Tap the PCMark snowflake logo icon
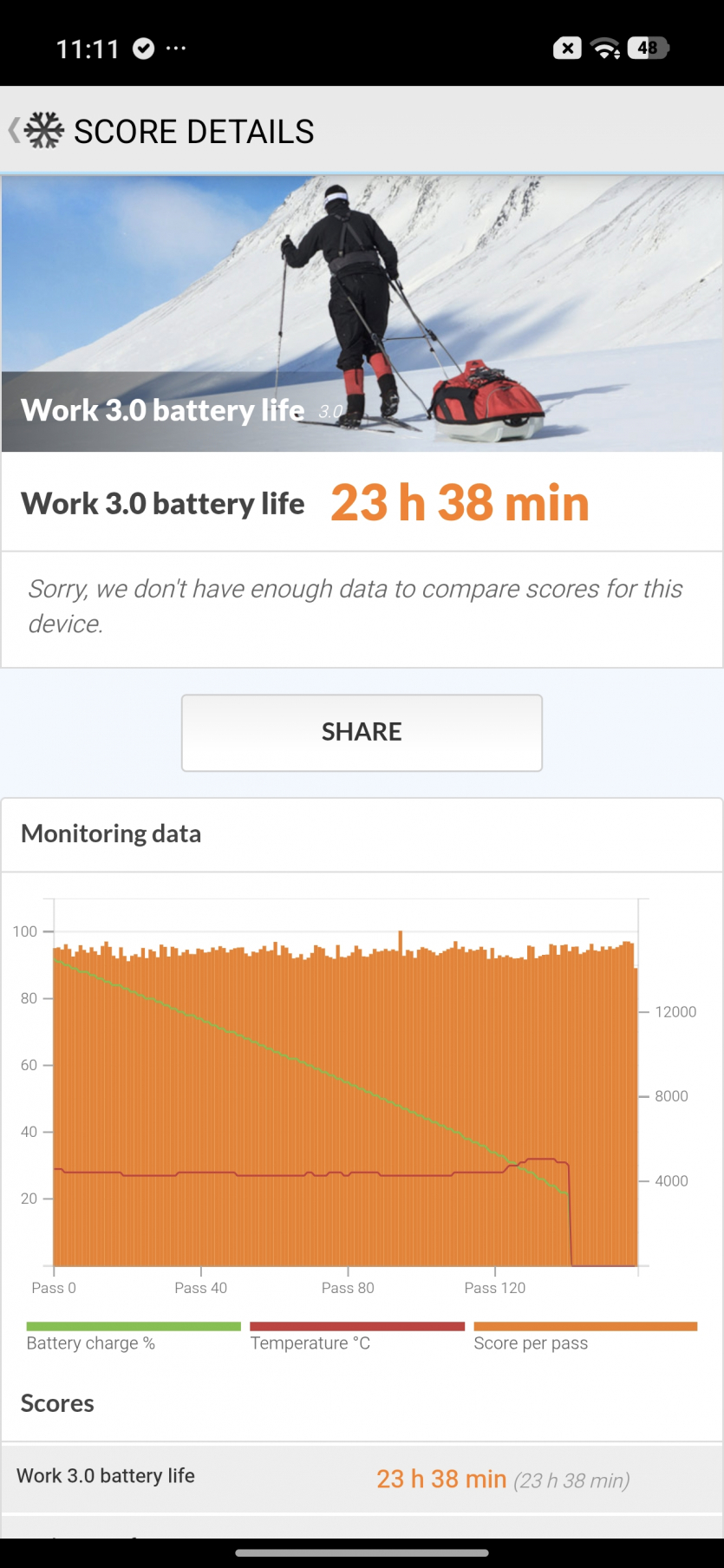This screenshot has width=724, height=1568. pyautogui.click(x=44, y=131)
